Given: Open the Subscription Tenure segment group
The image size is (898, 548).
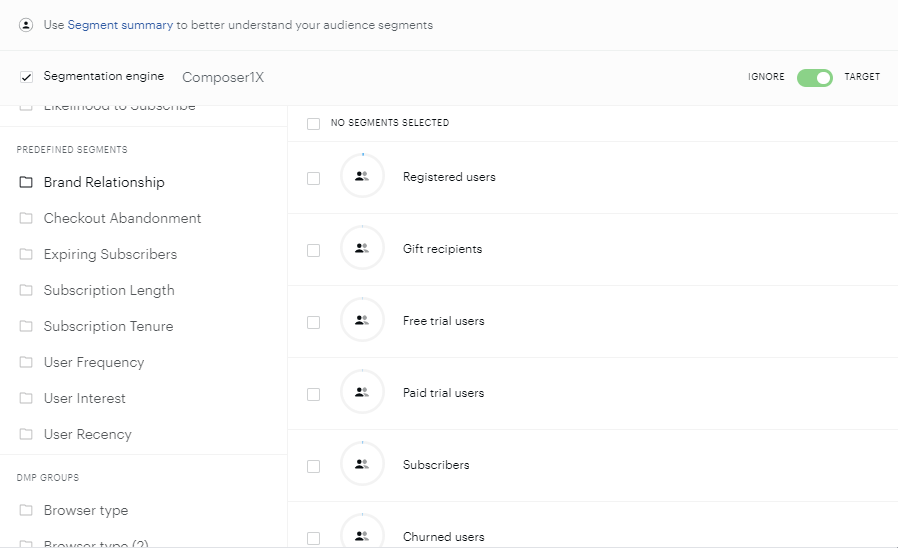Looking at the screenshot, I should coord(108,326).
